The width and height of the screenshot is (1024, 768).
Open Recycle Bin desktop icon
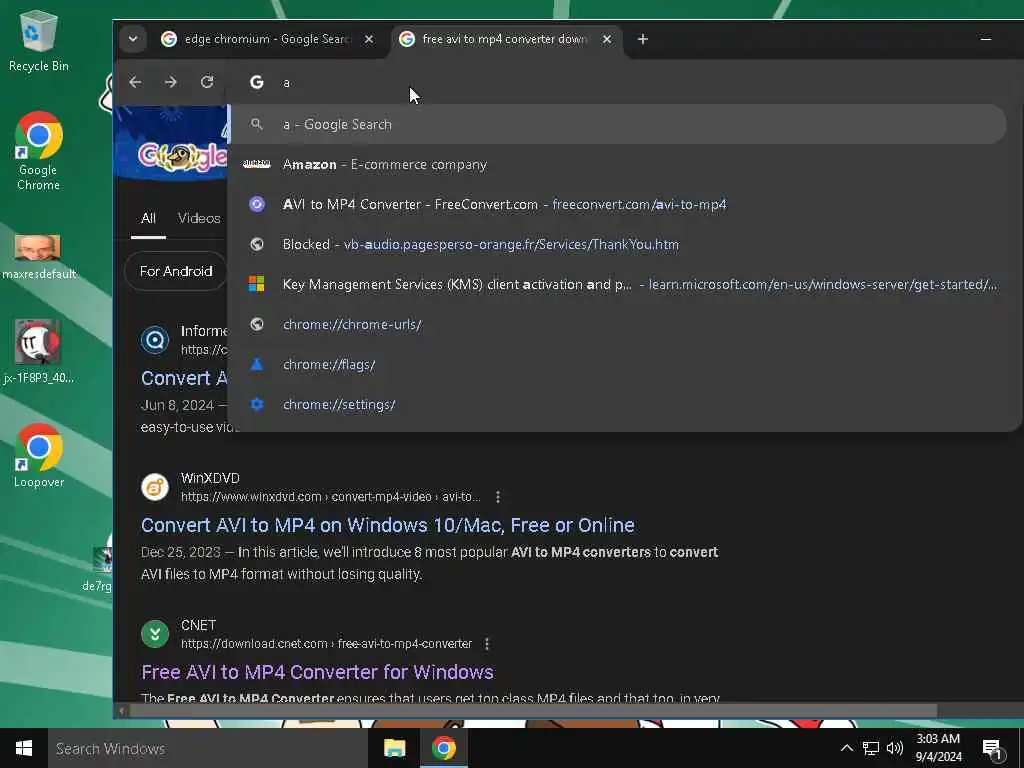39,42
